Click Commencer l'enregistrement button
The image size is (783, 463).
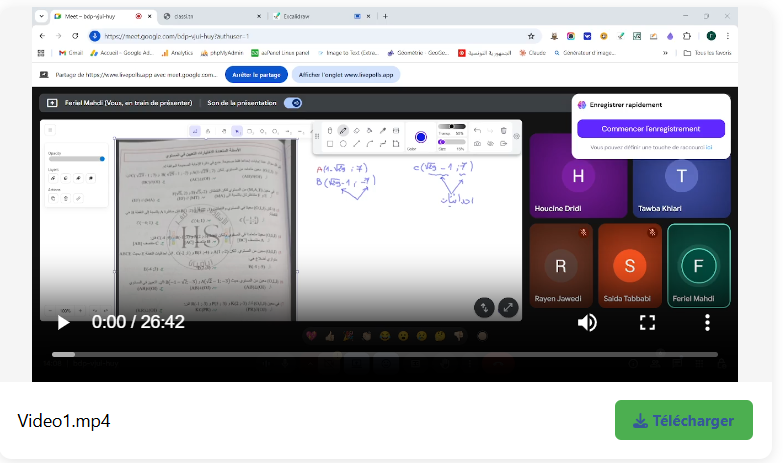click(x=650, y=129)
